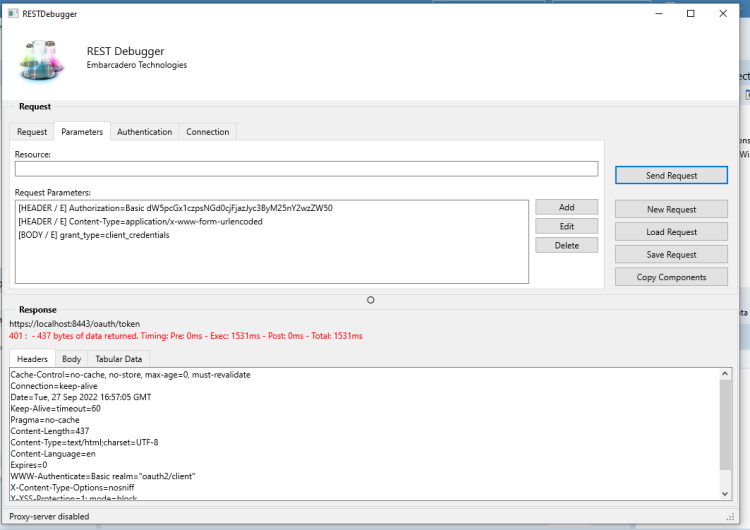Select the Pragma=no-cache line
Image resolution: width=750 pixels, height=530 pixels.
pyautogui.click(x=45, y=420)
